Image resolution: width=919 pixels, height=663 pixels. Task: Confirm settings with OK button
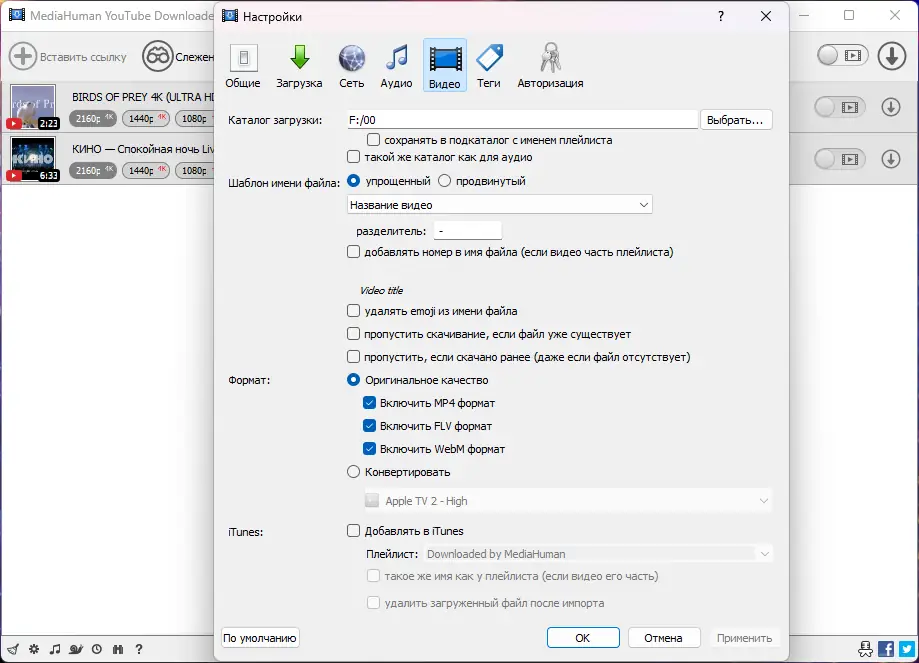[x=583, y=638]
